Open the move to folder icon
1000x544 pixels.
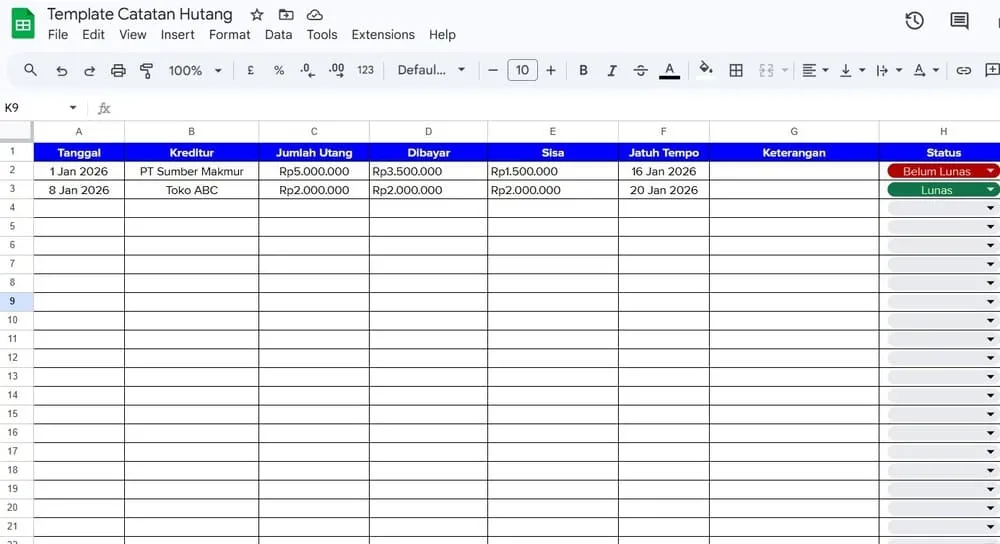tap(286, 15)
